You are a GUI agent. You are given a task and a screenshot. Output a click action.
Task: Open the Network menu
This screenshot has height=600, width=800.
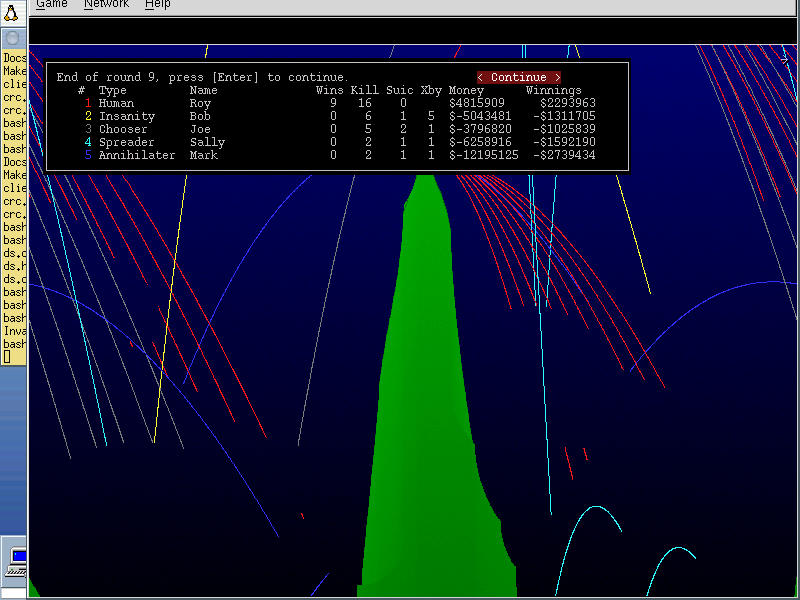[x=106, y=5]
